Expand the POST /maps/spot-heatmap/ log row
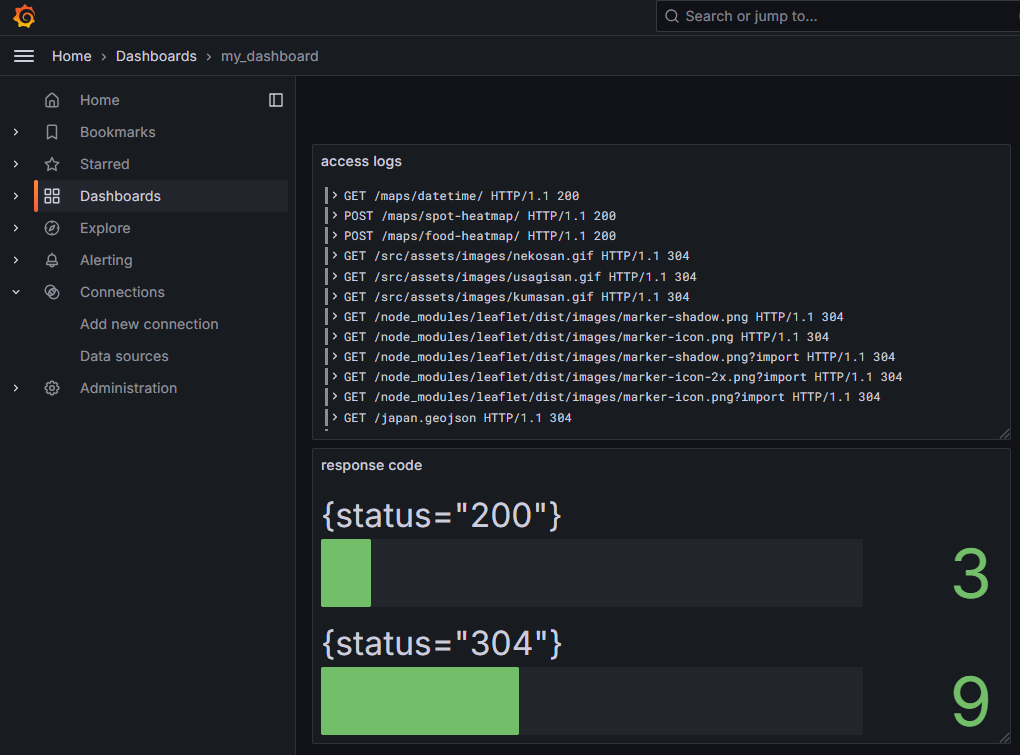 point(335,215)
